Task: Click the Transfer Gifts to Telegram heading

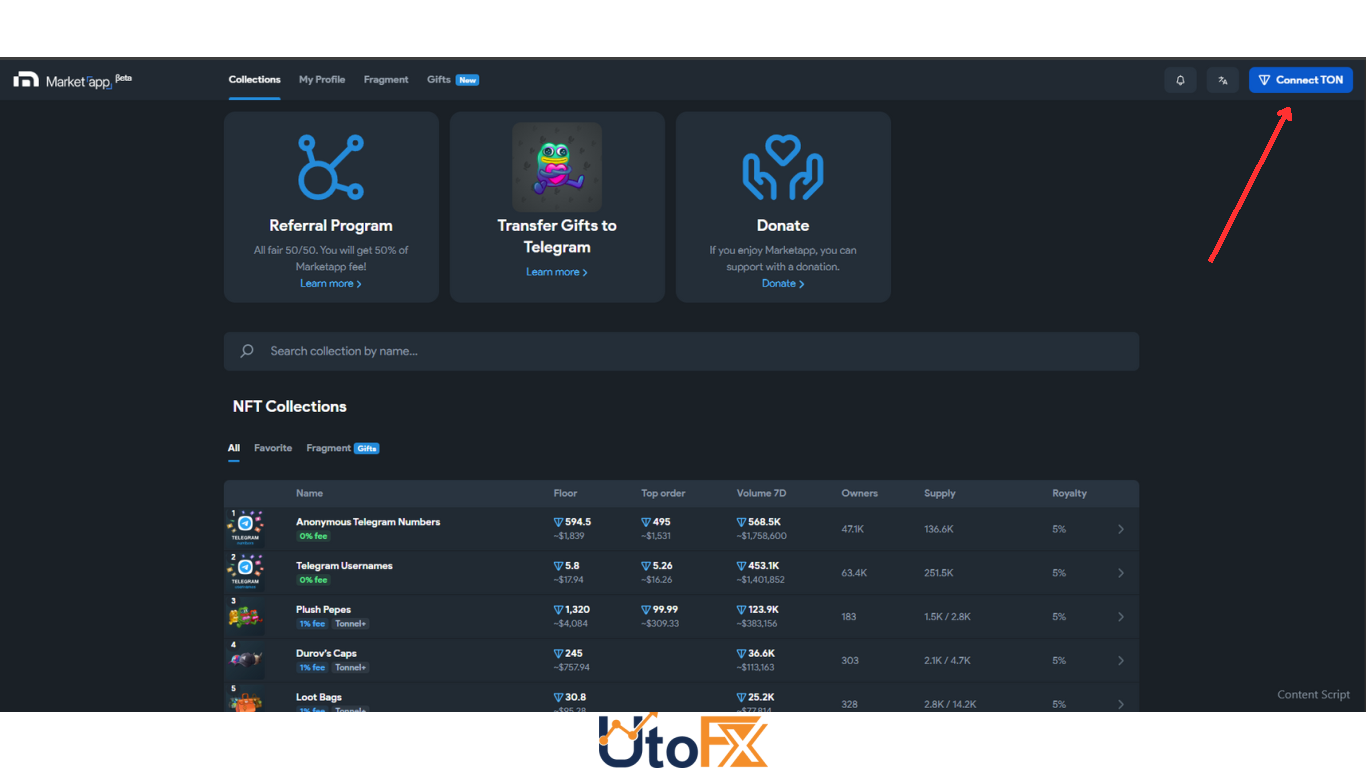Action: pos(557,237)
